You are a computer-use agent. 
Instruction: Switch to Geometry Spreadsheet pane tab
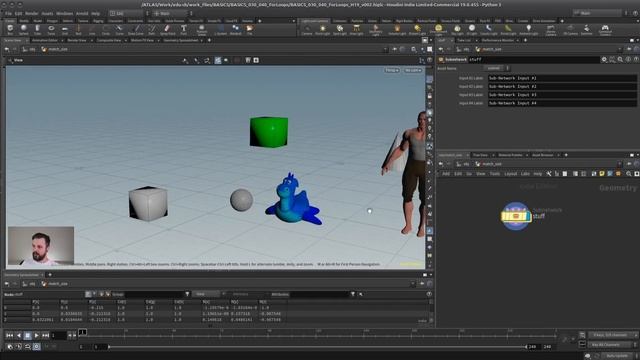[x=180, y=40]
